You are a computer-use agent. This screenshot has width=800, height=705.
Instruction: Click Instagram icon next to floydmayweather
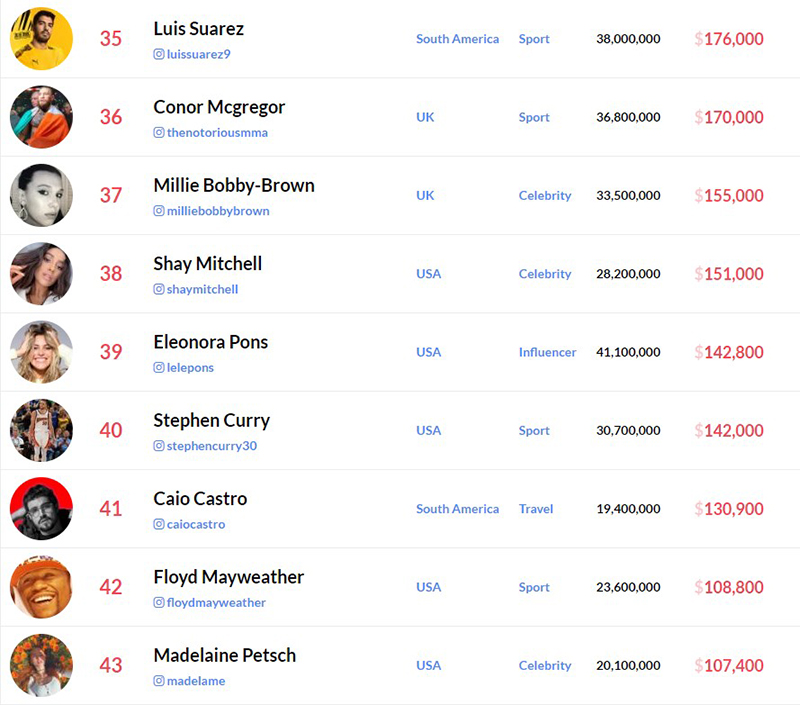159,602
